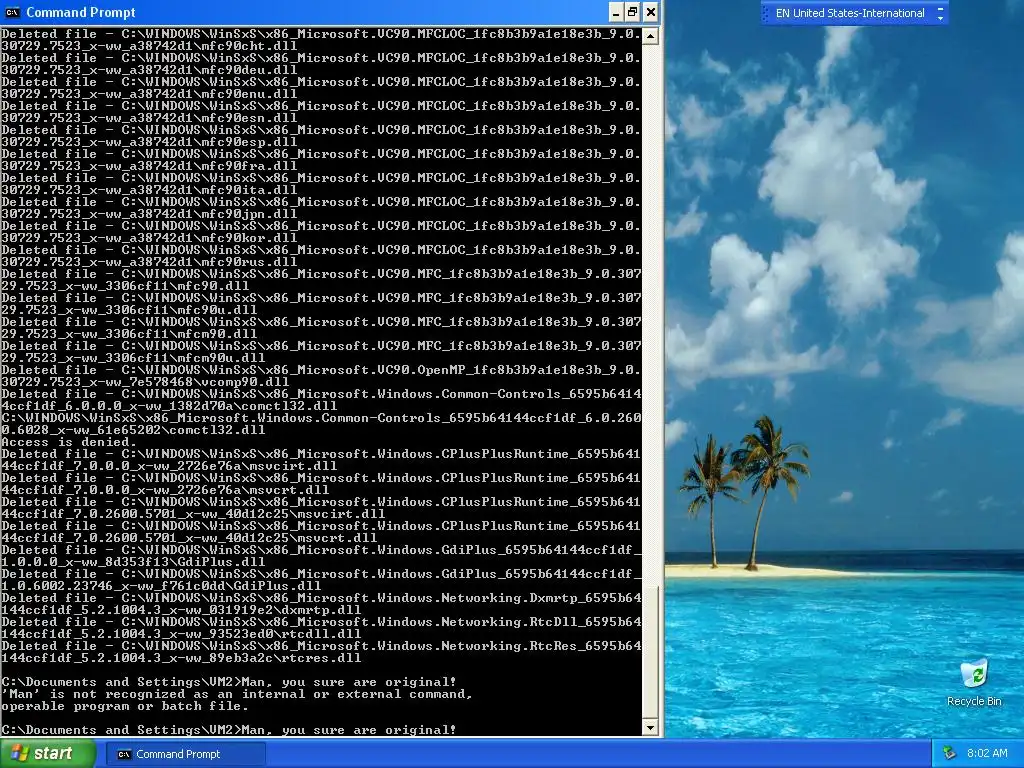Image resolution: width=1024 pixels, height=768 pixels.
Task: Click the "'Man' is not recognized" error line
Action: [236, 694]
